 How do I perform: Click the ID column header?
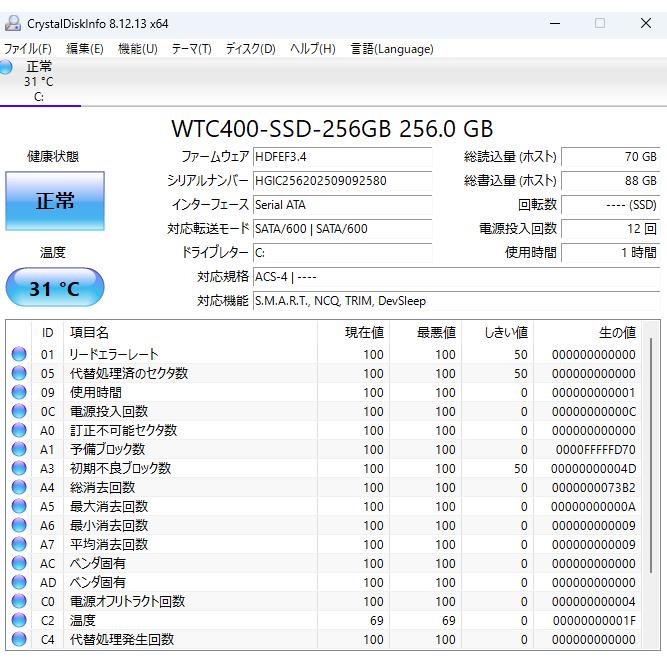[47, 333]
